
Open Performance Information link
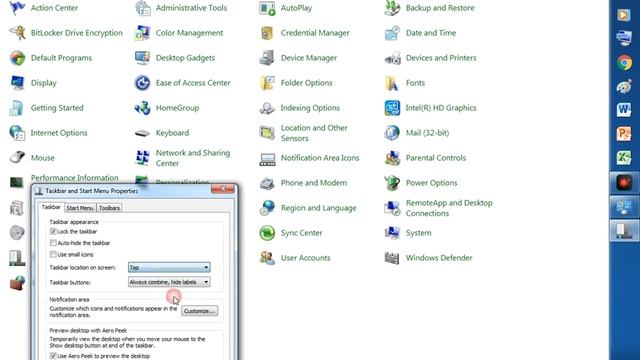click(x=75, y=178)
